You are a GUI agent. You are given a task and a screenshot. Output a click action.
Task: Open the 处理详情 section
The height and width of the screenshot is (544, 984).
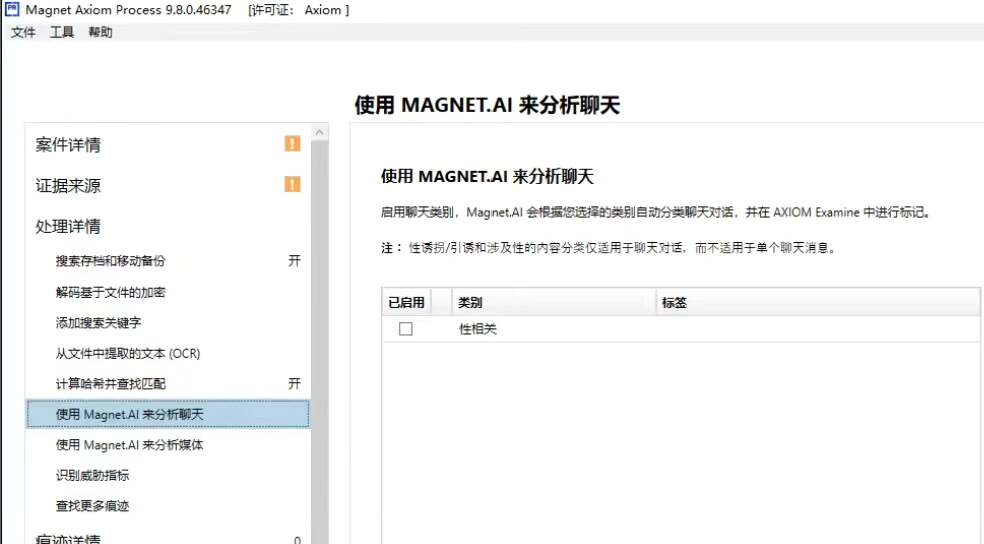(68, 227)
